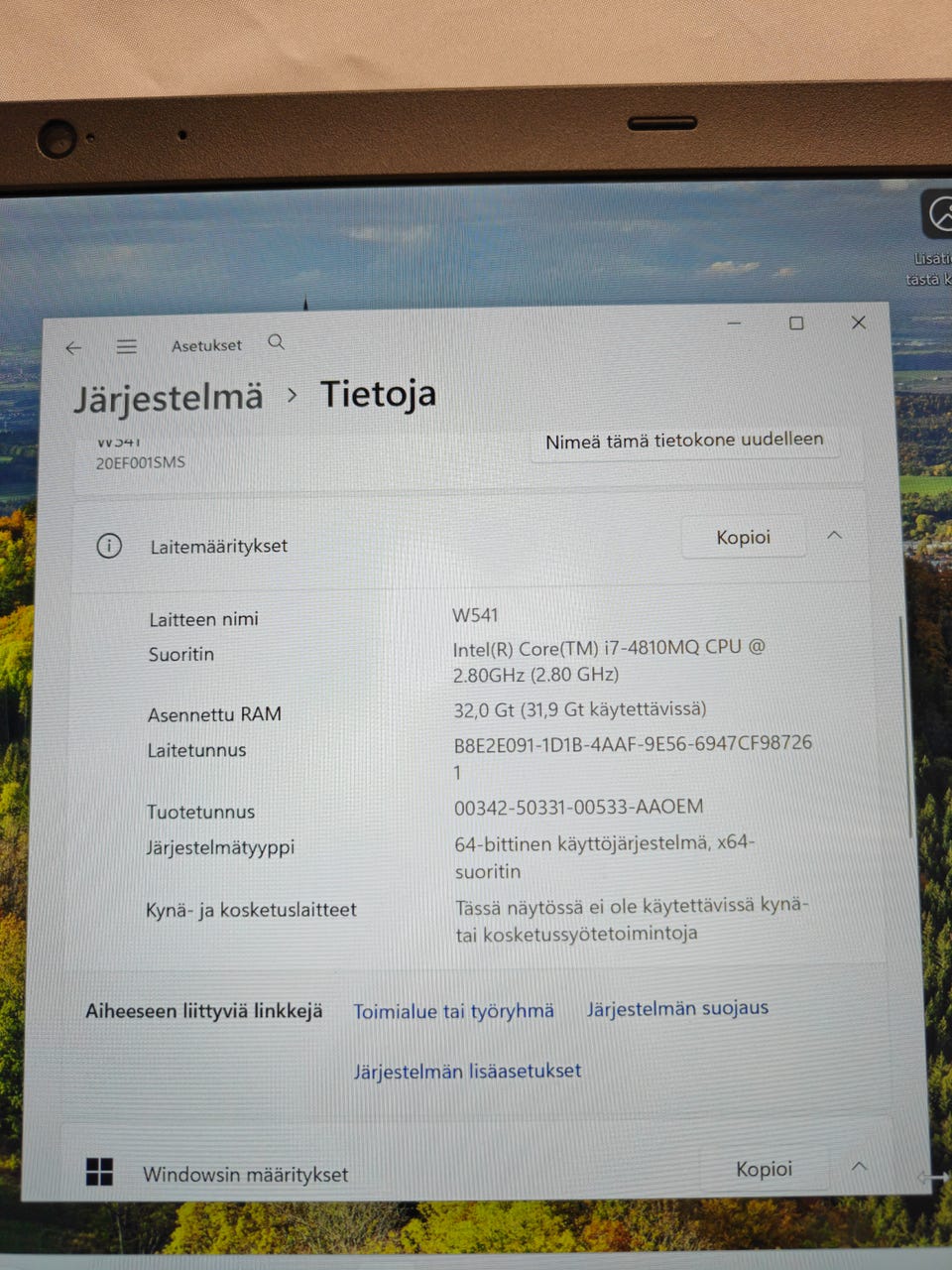Viewport: 952px width, 1270px height.
Task: Select the model code 20EF001SMS
Action: pyautogui.click(x=140, y=462)
